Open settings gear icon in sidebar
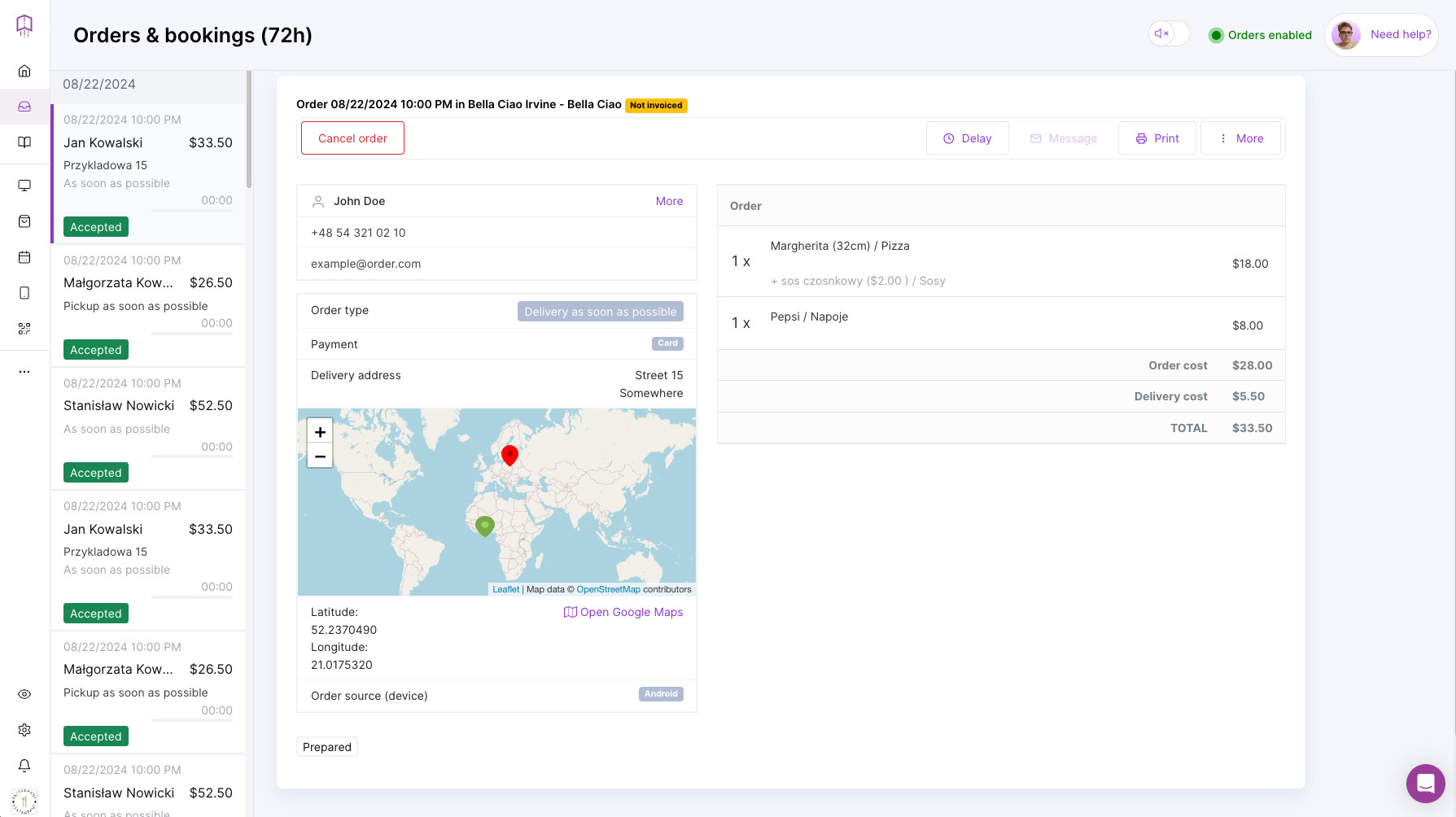This screenshot has height=817, width=1456. (x=24, y=730)
